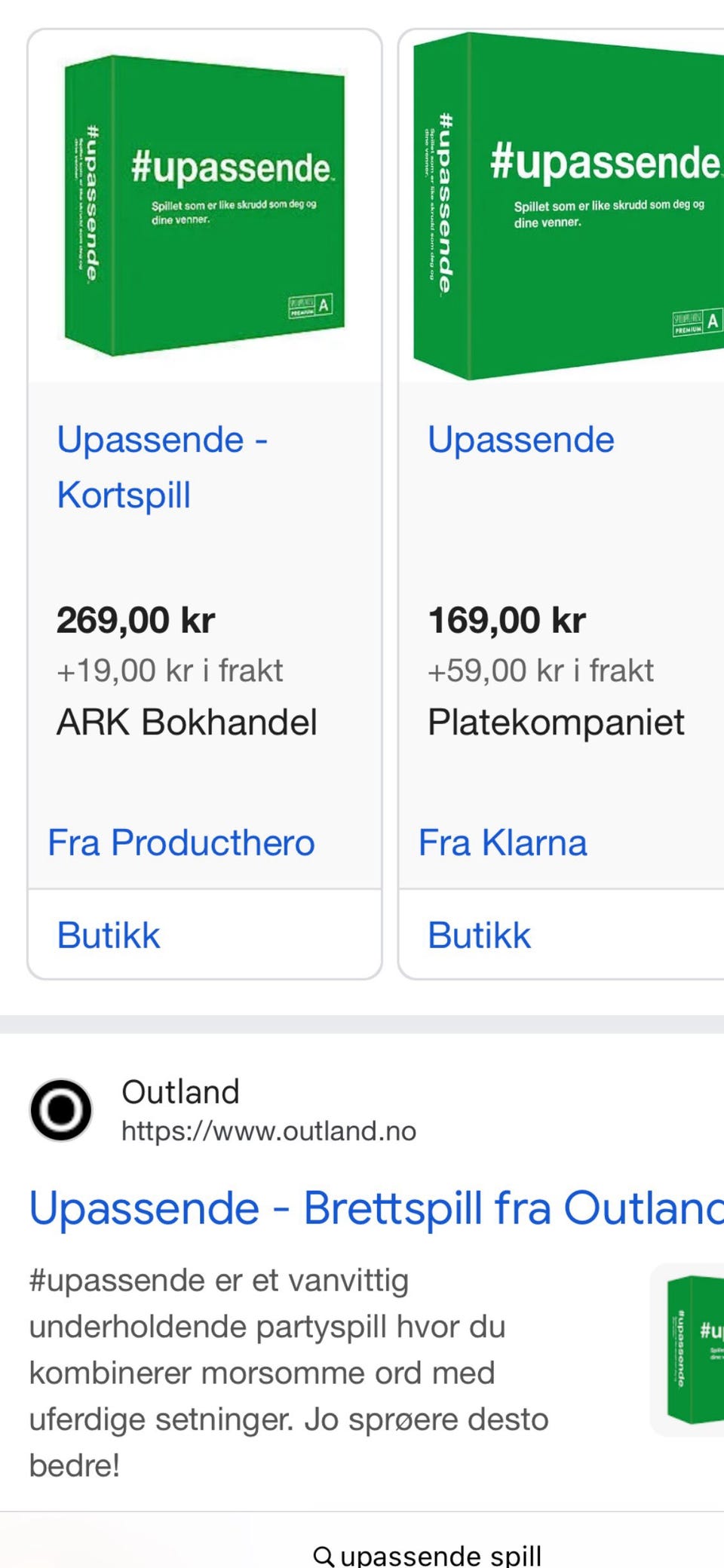Screen dimensions: 724x1568
Task: Click the "Fra Producthero" link
Action: (181, 842)
